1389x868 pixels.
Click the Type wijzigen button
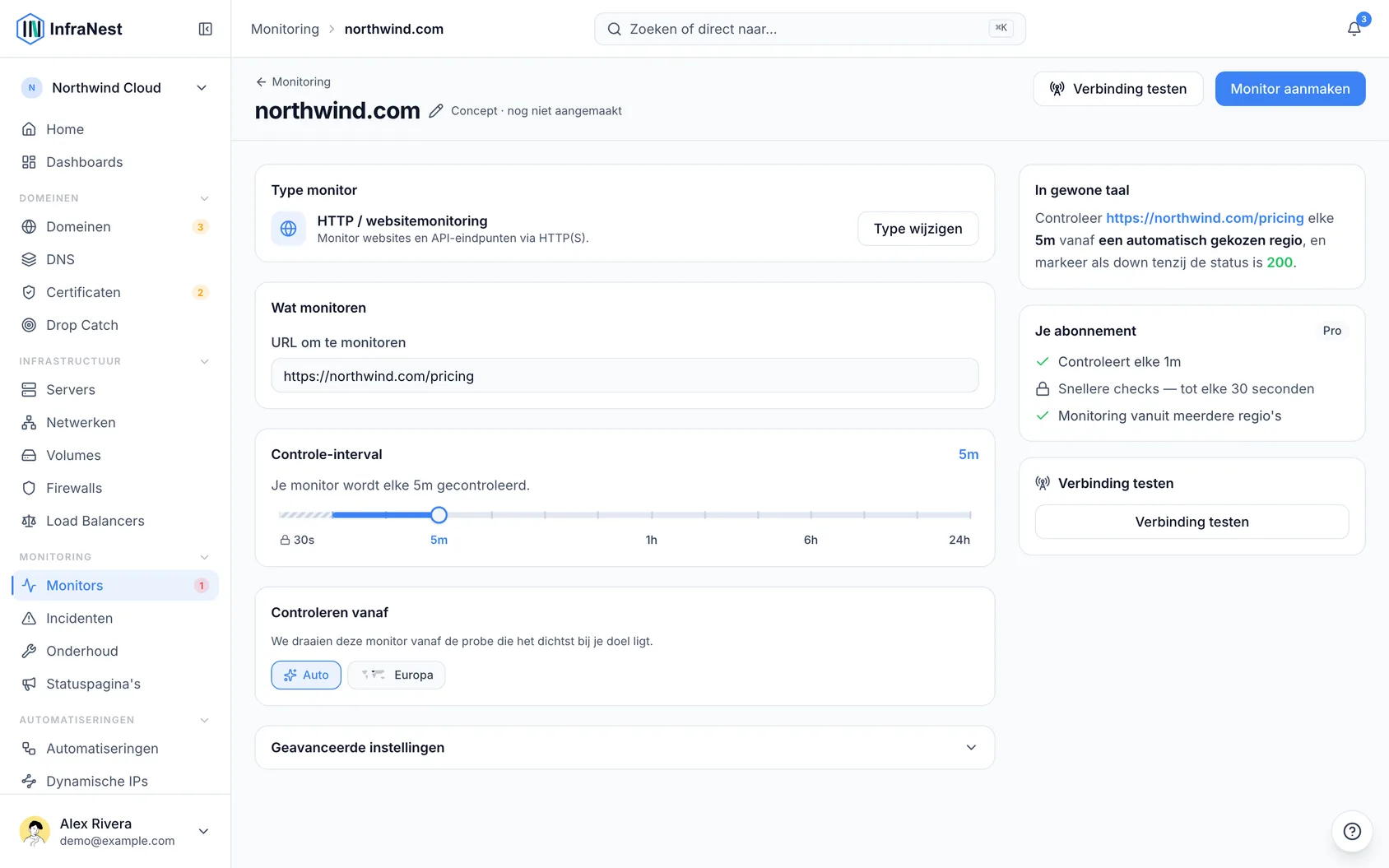917,229
